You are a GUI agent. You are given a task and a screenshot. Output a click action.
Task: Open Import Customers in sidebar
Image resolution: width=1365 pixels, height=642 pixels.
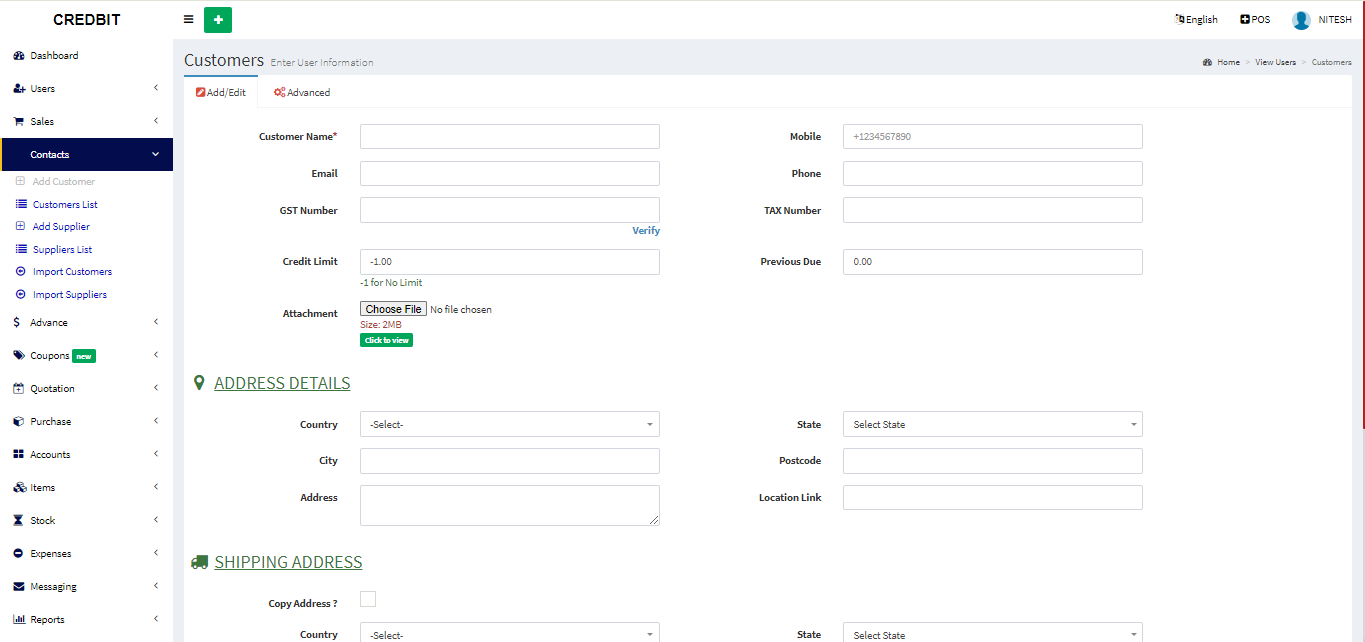pyautogui.click(x=72, y=272)
